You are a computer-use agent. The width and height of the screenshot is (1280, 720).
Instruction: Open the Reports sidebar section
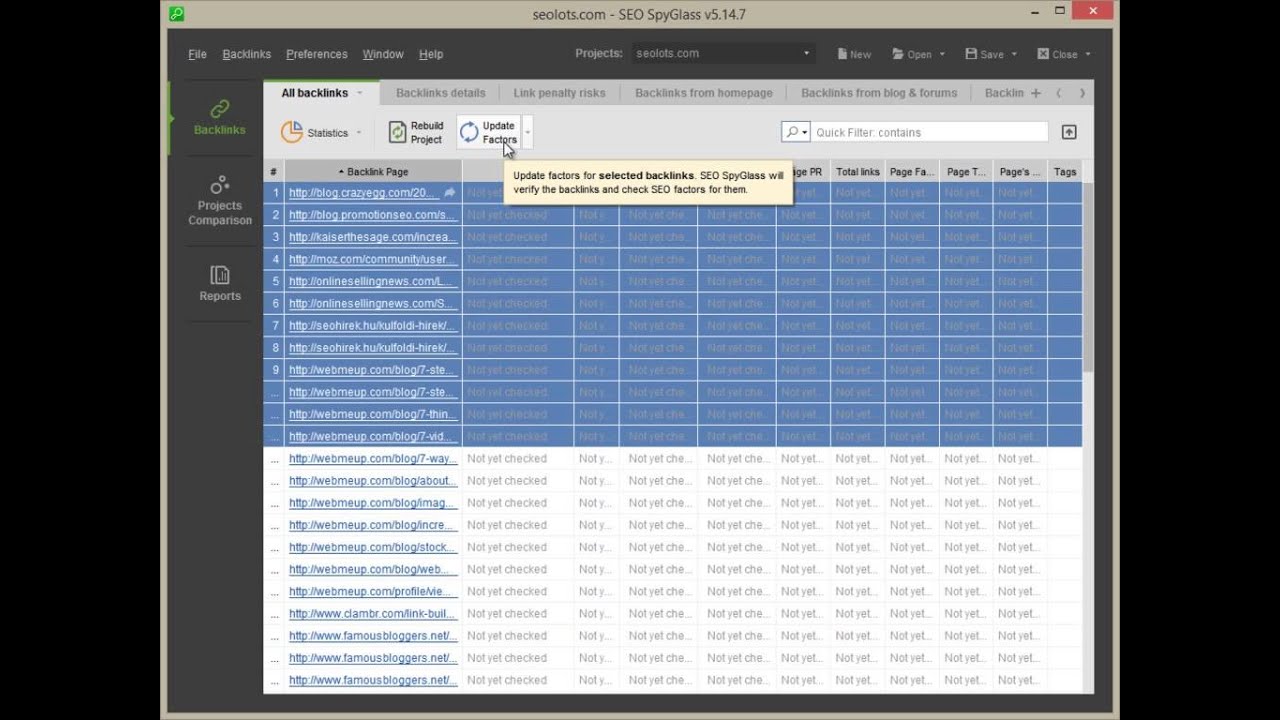219,283
